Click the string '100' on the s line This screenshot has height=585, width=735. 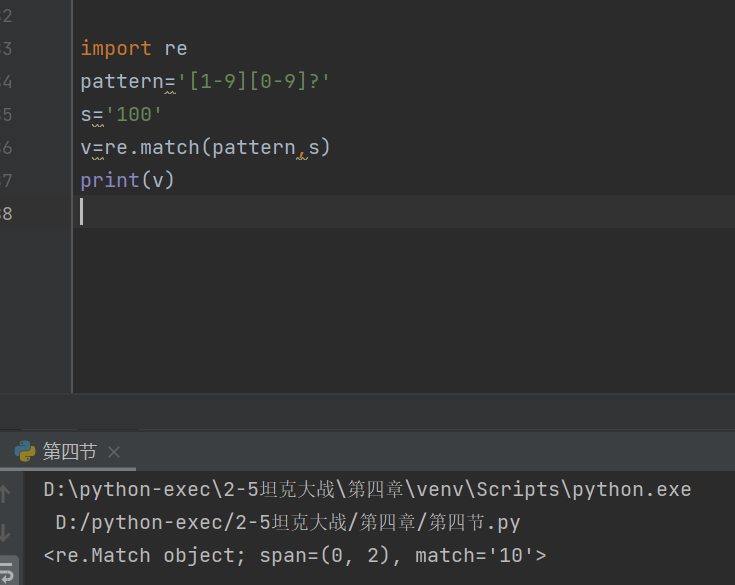[134, 114]
